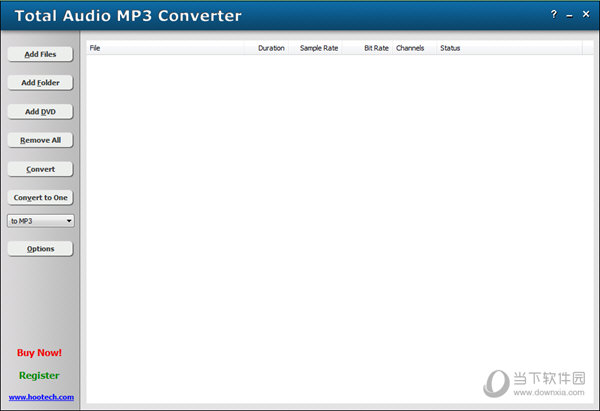Clear the list with Remove All

click(x=40, y=140)
